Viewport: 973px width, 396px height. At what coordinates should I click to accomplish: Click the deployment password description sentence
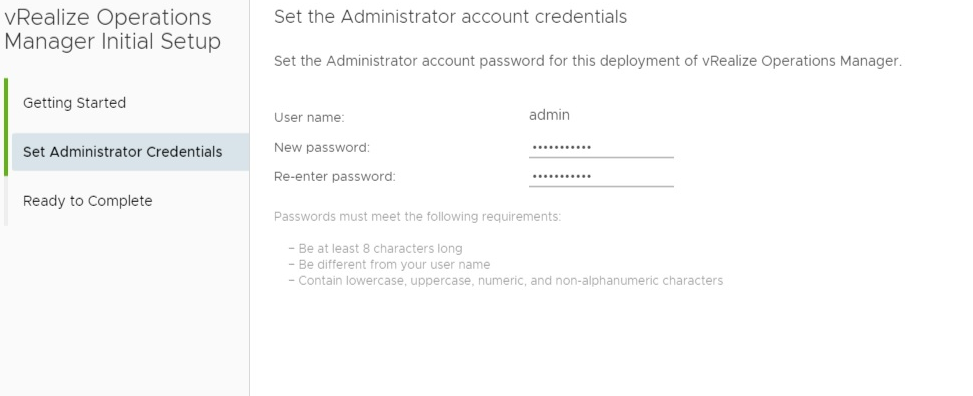coord(588,61)
